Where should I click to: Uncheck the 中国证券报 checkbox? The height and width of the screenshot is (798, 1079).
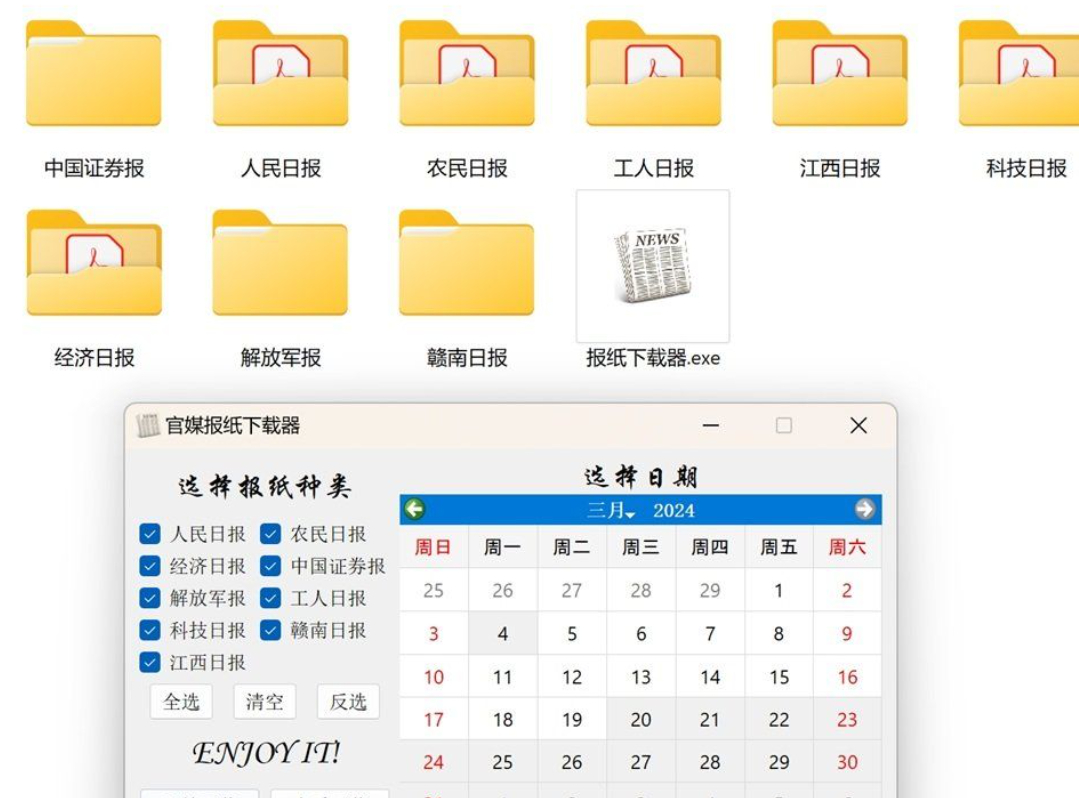click(270, 566)
